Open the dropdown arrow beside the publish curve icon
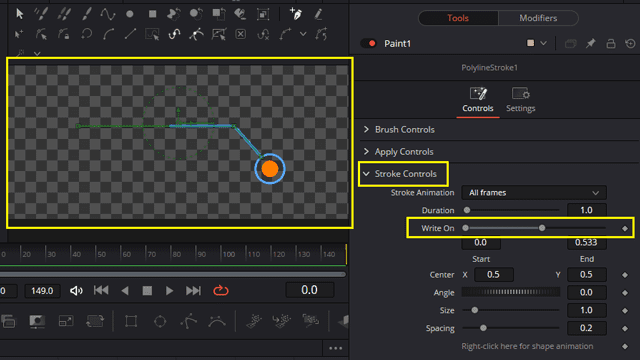The image size is (640, 360). pos(303,34)
